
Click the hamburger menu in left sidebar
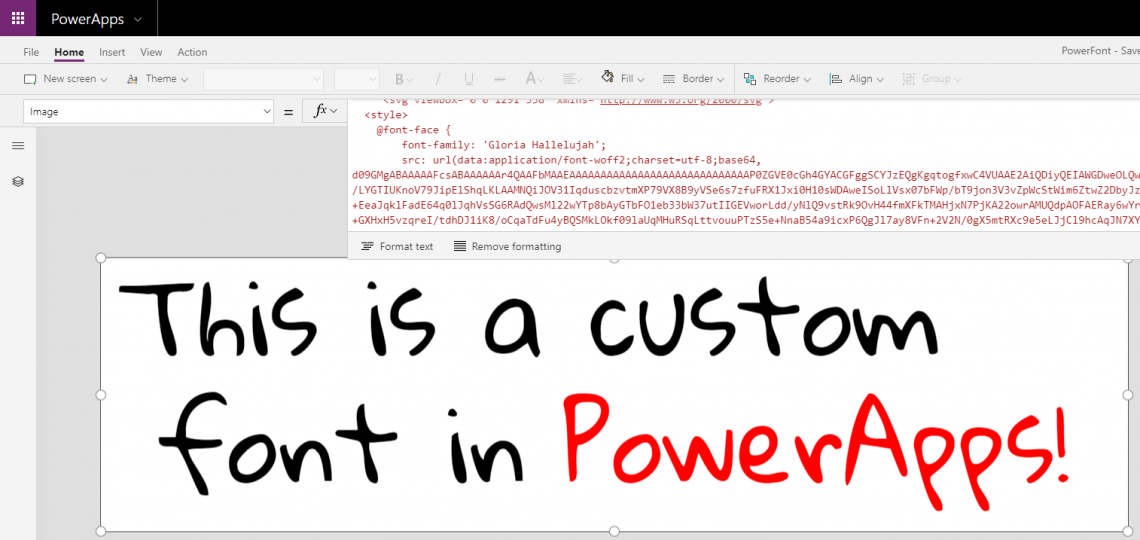(18, 146)
